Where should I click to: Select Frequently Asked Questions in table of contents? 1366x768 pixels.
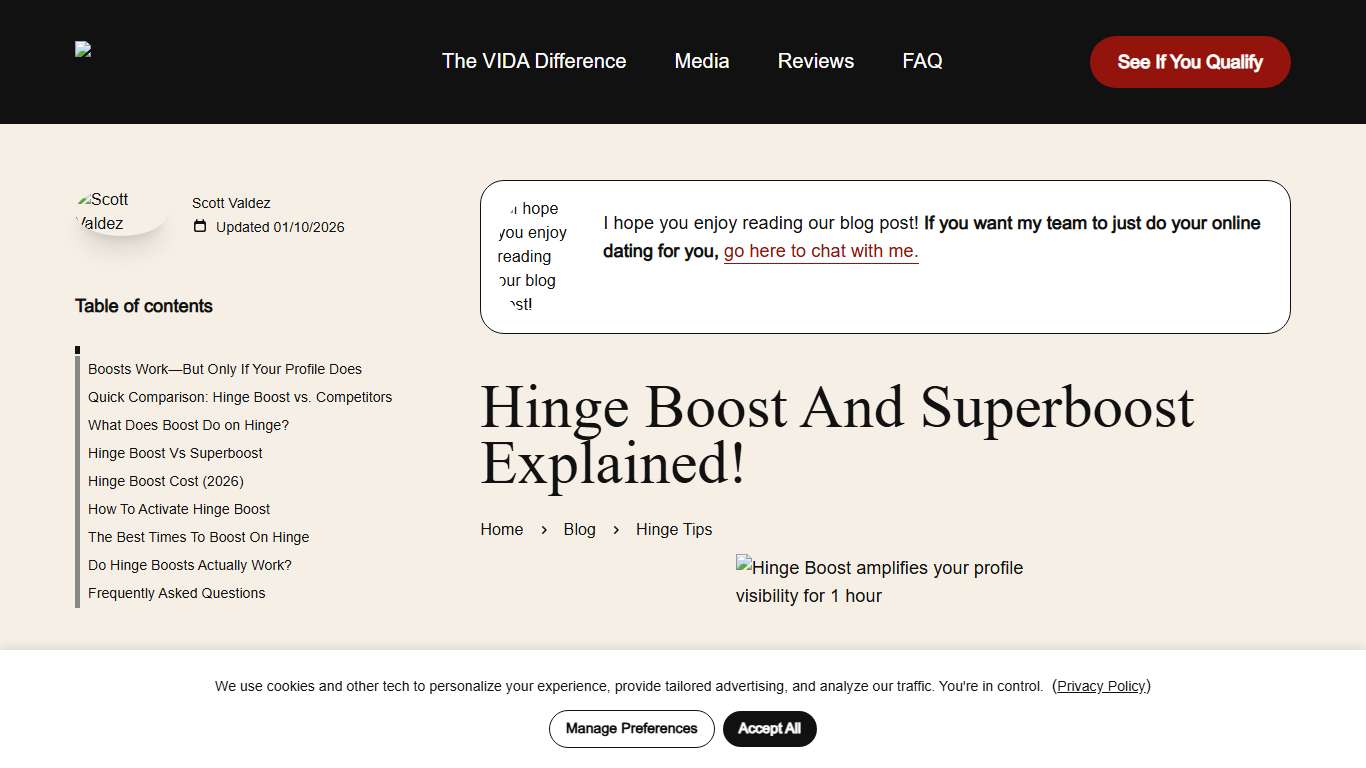click(176, 593)
